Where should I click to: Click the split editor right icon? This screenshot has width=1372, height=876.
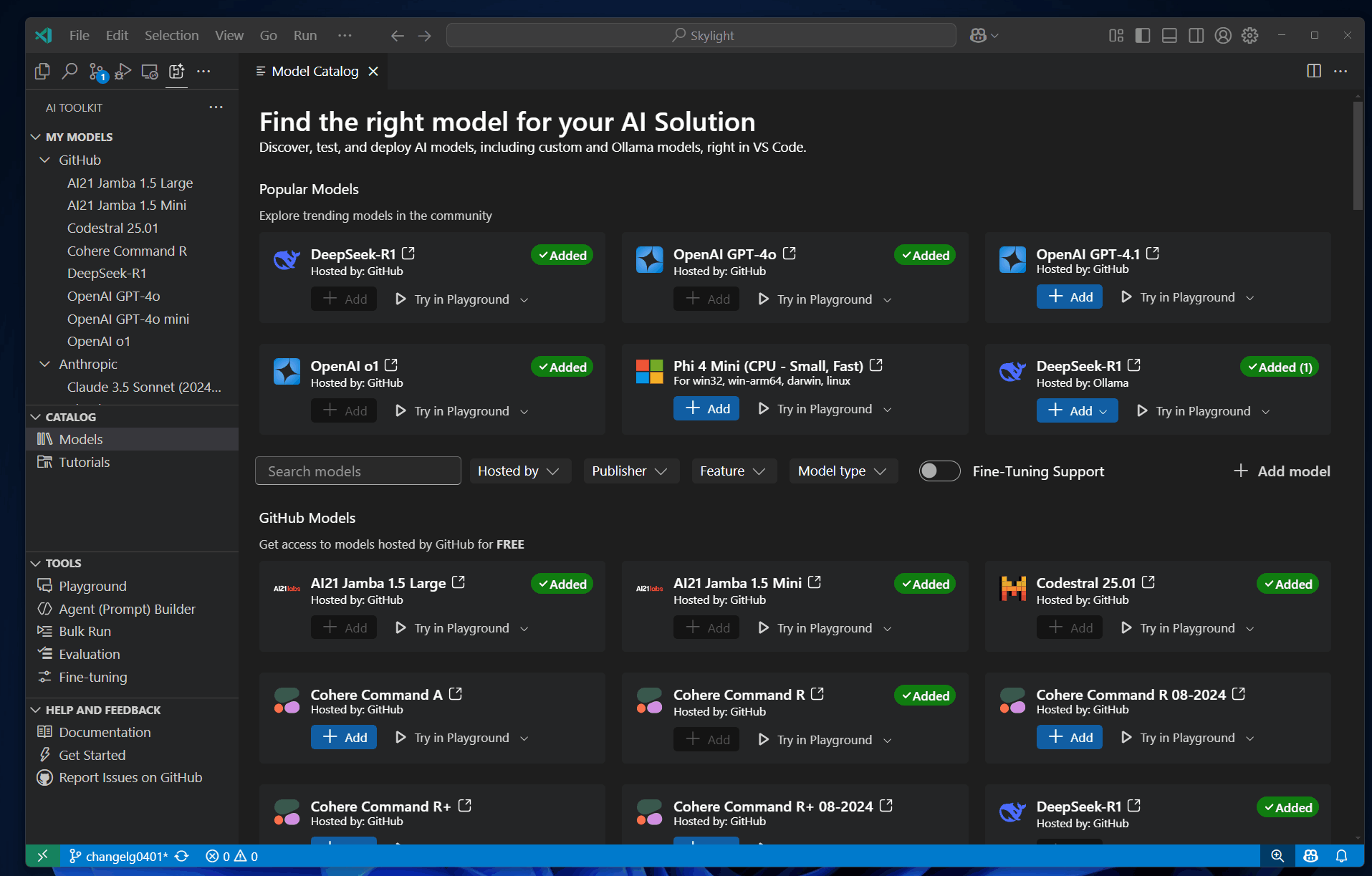1313,71
